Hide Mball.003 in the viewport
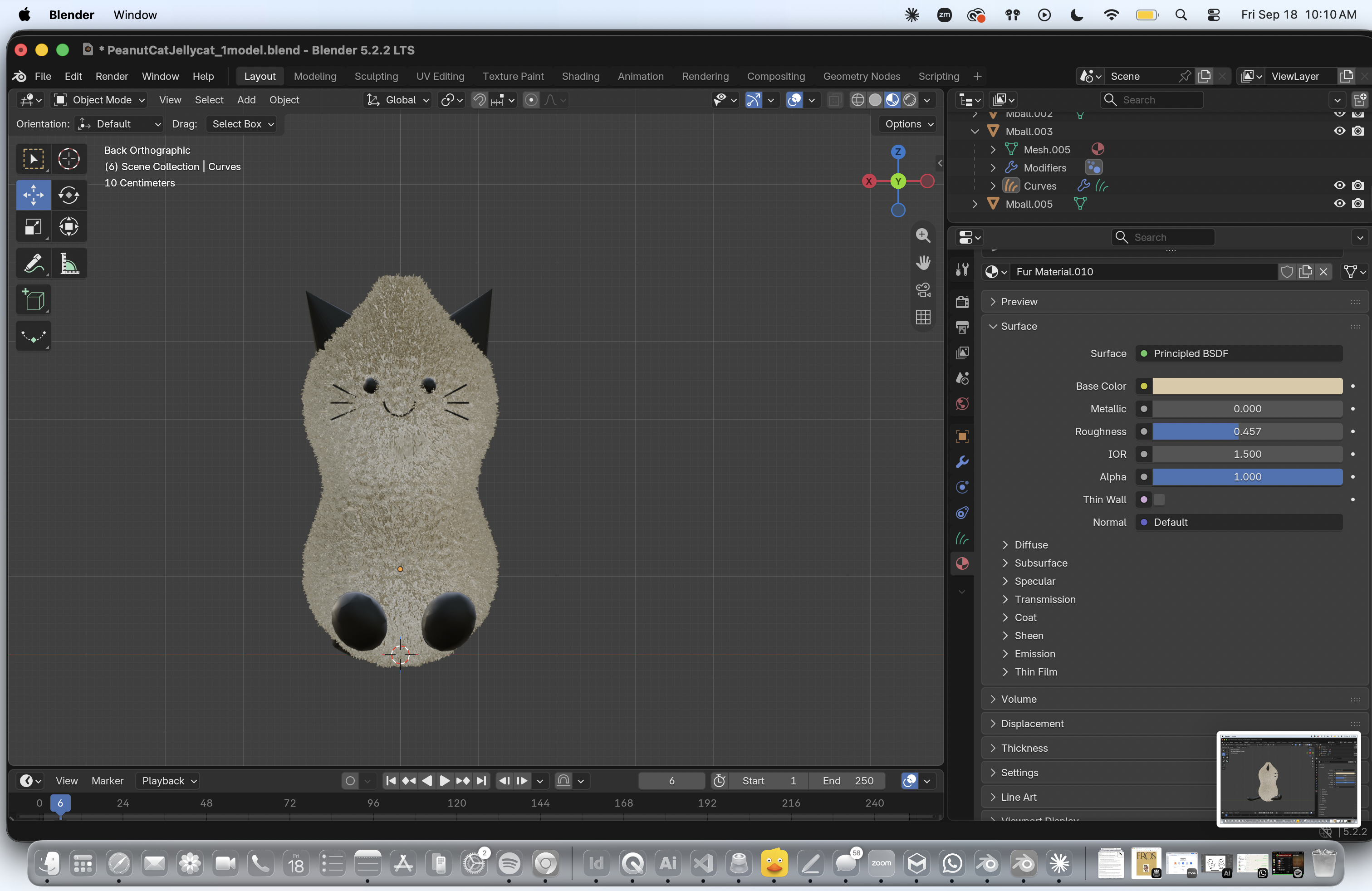Image resolution: width=1372 pixels, height=891 pixels. tap(1339, 132)
